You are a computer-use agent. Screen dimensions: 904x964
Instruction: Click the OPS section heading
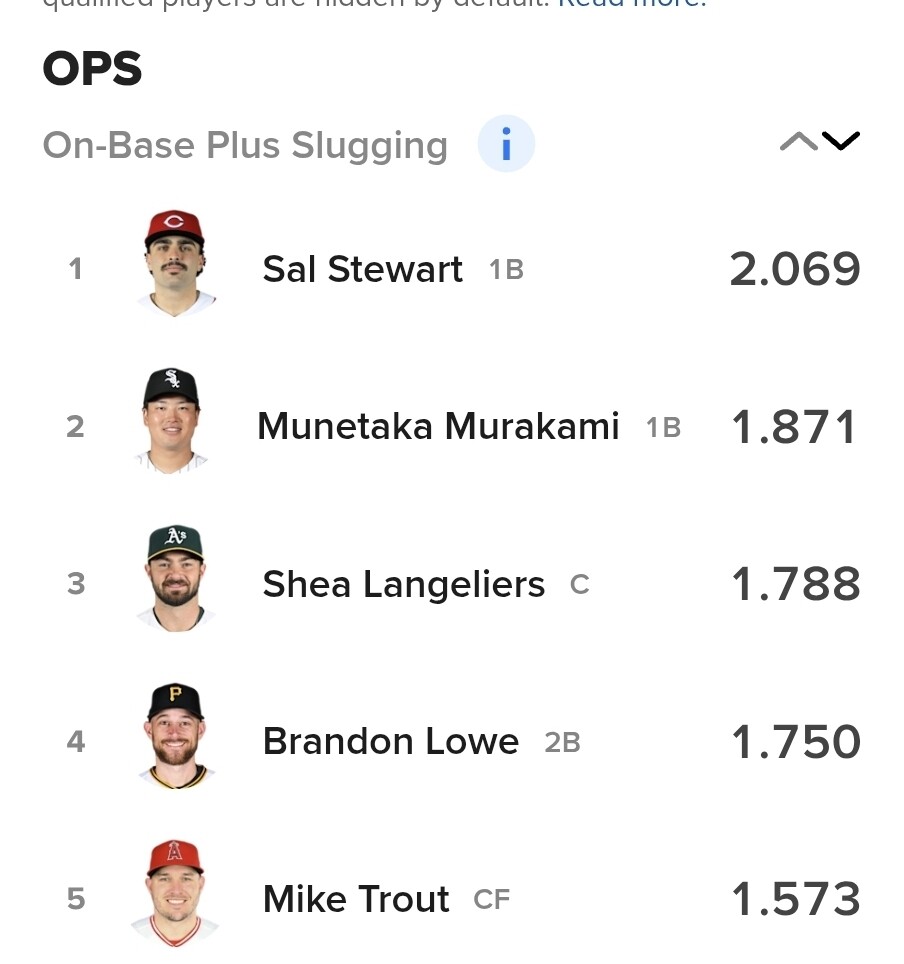tap(92, 68)
